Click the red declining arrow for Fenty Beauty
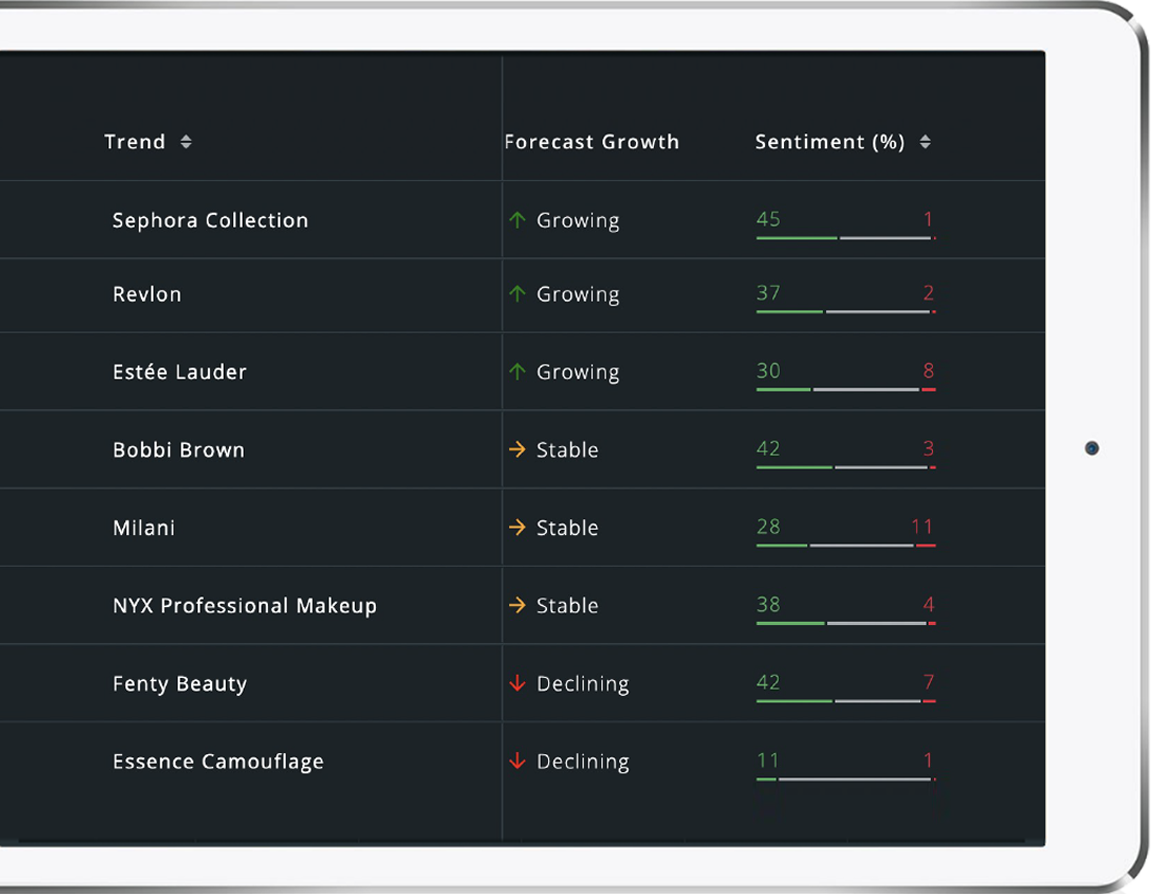 (517, 684)
